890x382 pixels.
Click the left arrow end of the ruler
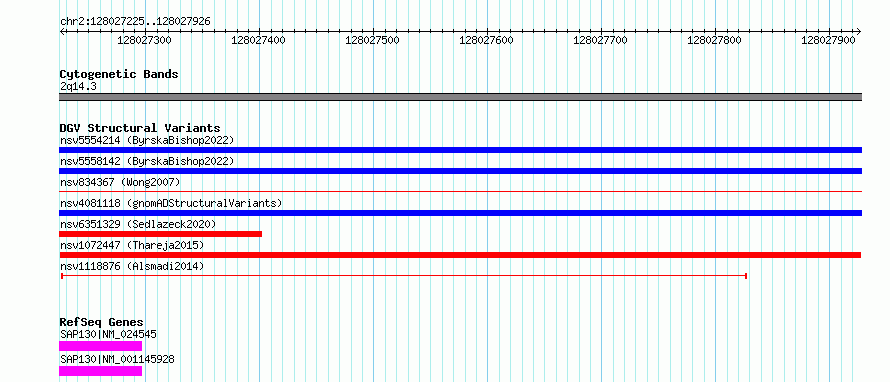(x=62, y=31)
